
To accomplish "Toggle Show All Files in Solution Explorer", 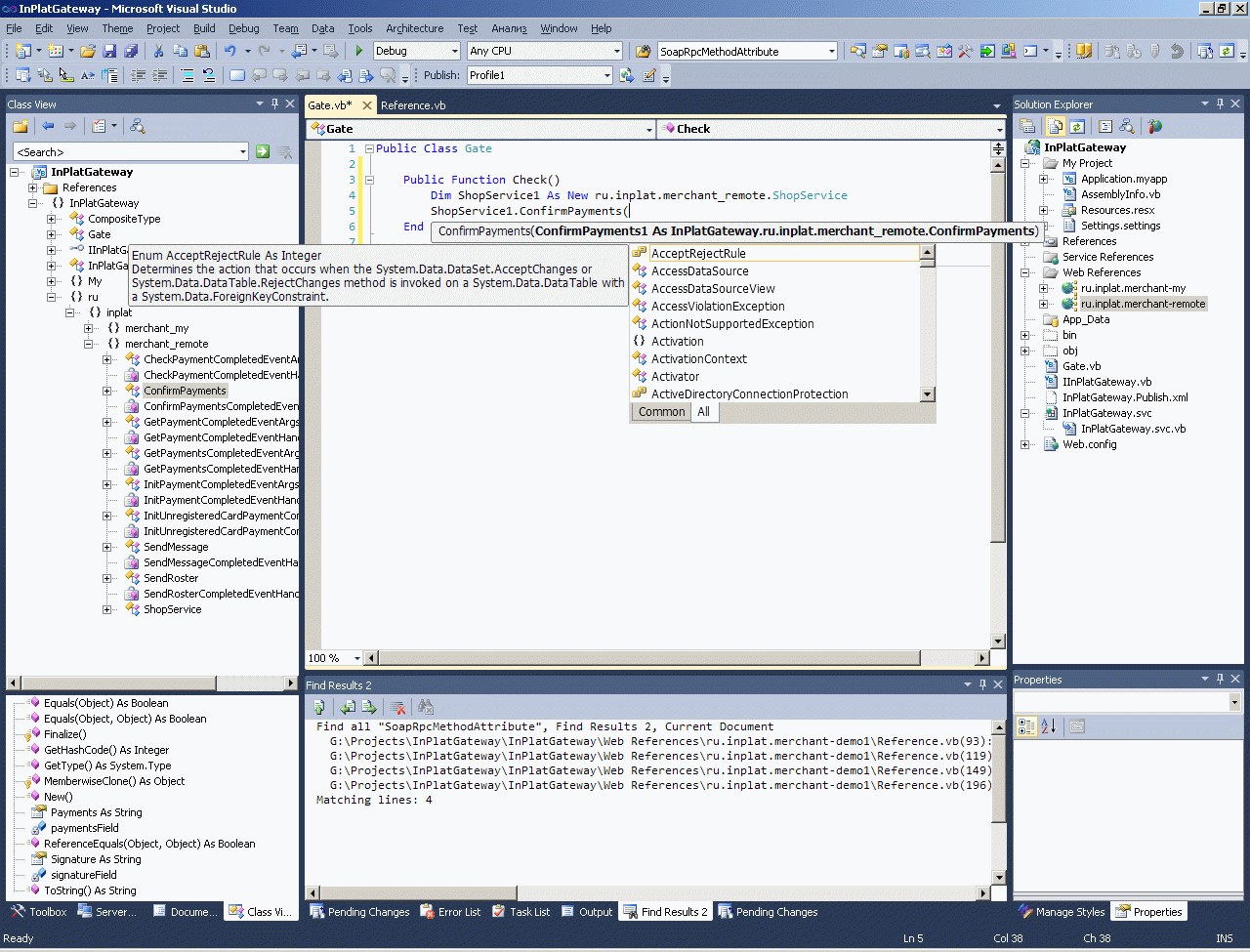I will click(1055, 126).
